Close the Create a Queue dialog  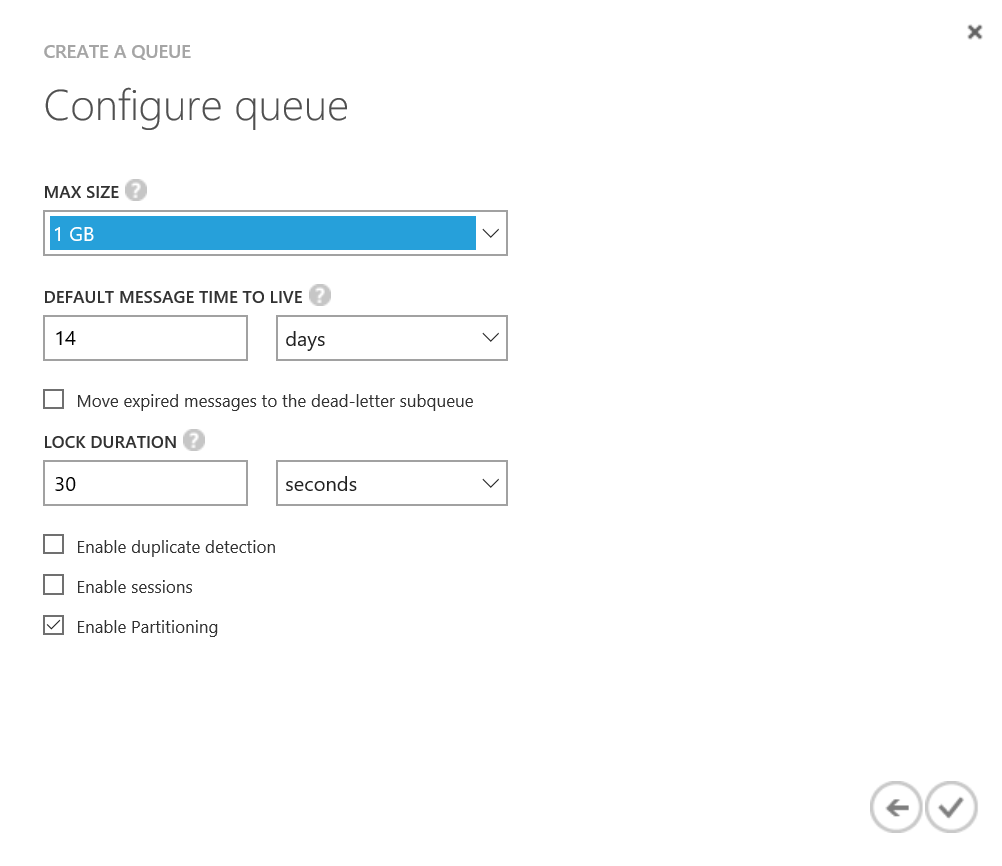coord(974,32)
